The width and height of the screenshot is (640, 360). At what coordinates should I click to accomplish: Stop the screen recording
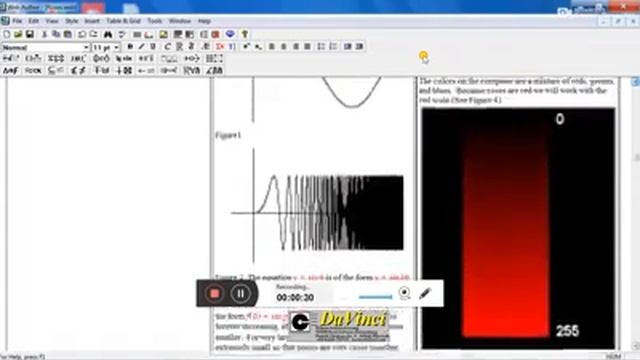pos(214,293)
